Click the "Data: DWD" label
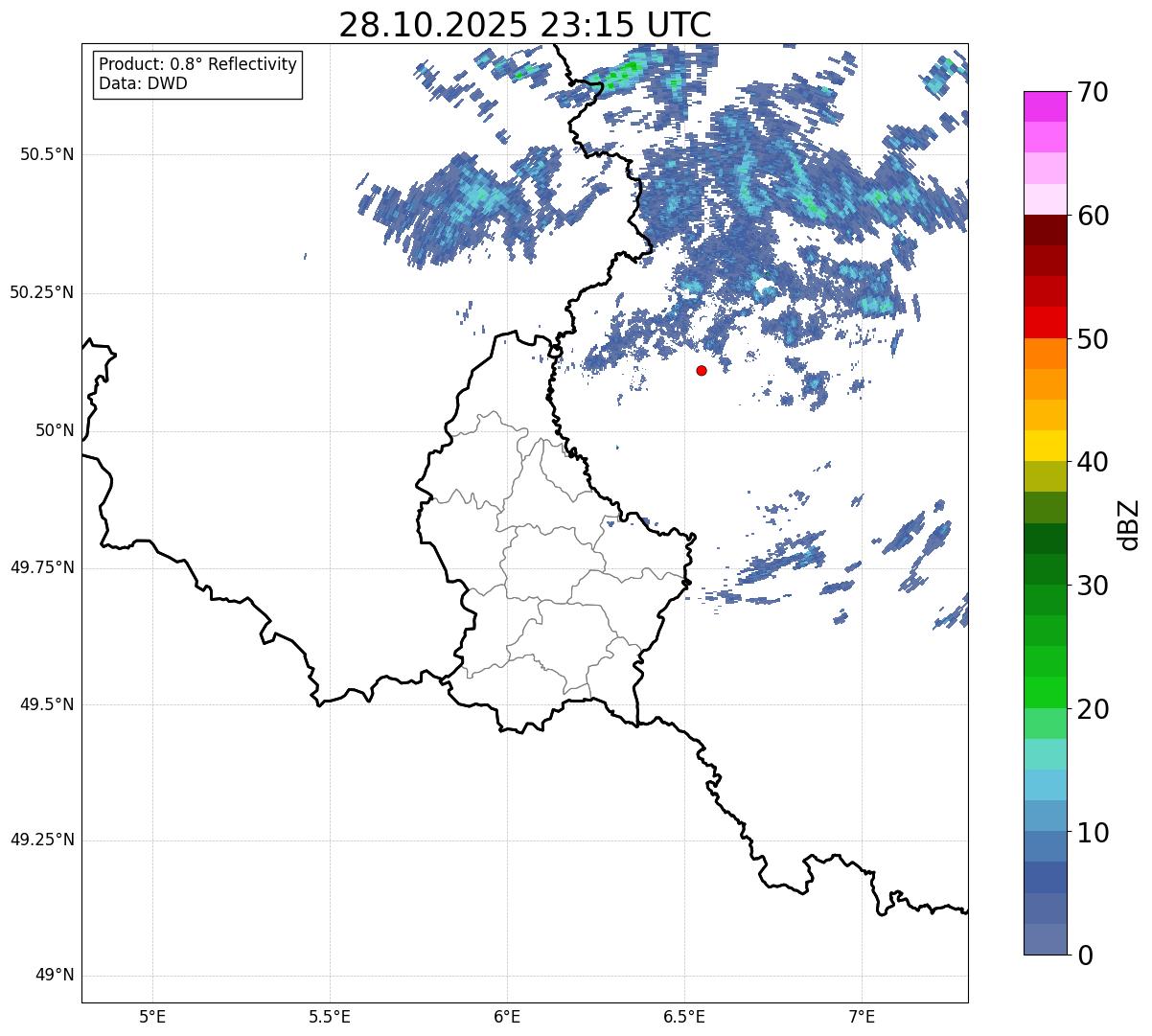Viewport: 1152px width, 1036px height. coord(143,83)
